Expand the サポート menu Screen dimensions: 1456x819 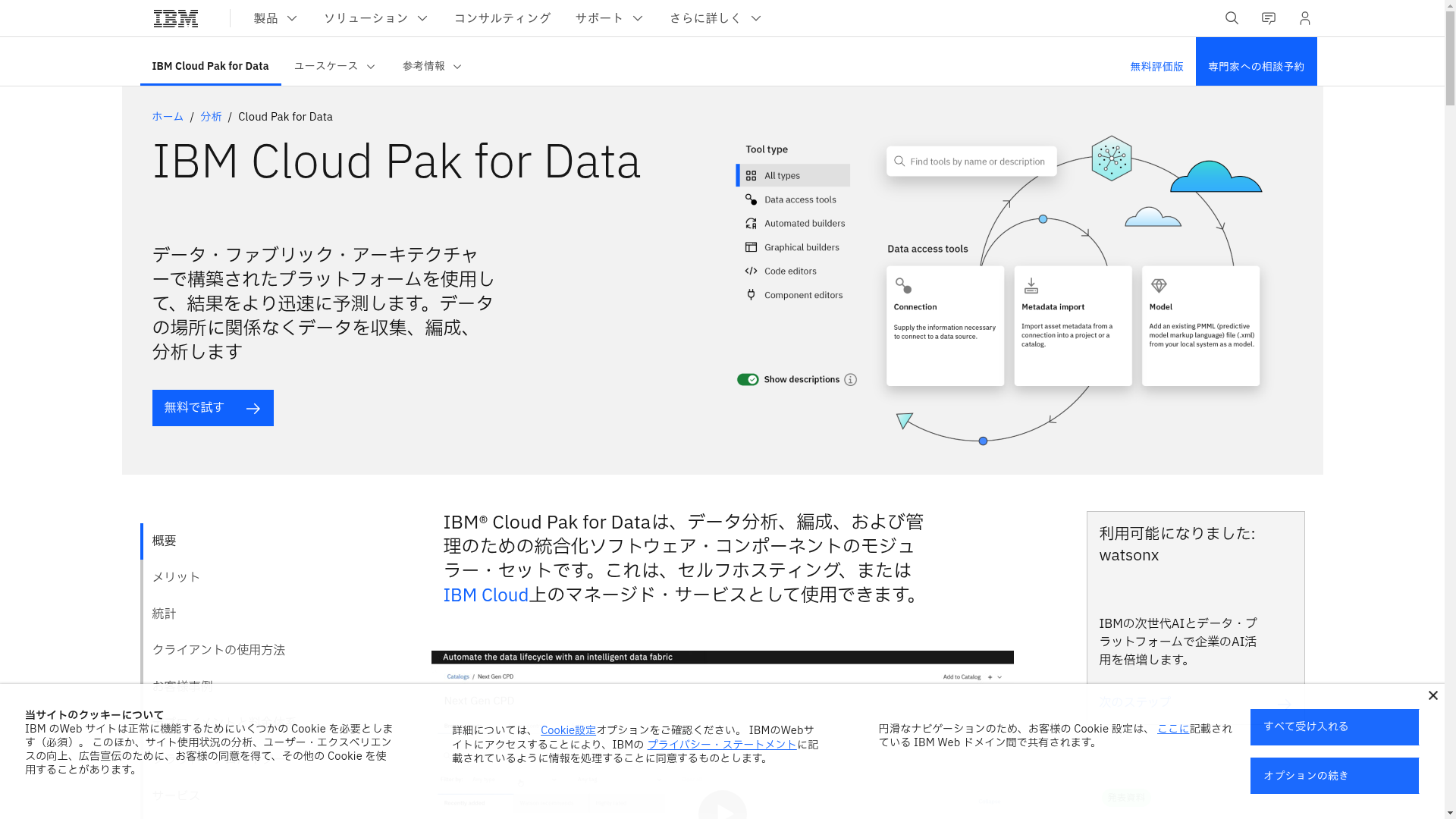pyautogui.click(x=609, y=18)
